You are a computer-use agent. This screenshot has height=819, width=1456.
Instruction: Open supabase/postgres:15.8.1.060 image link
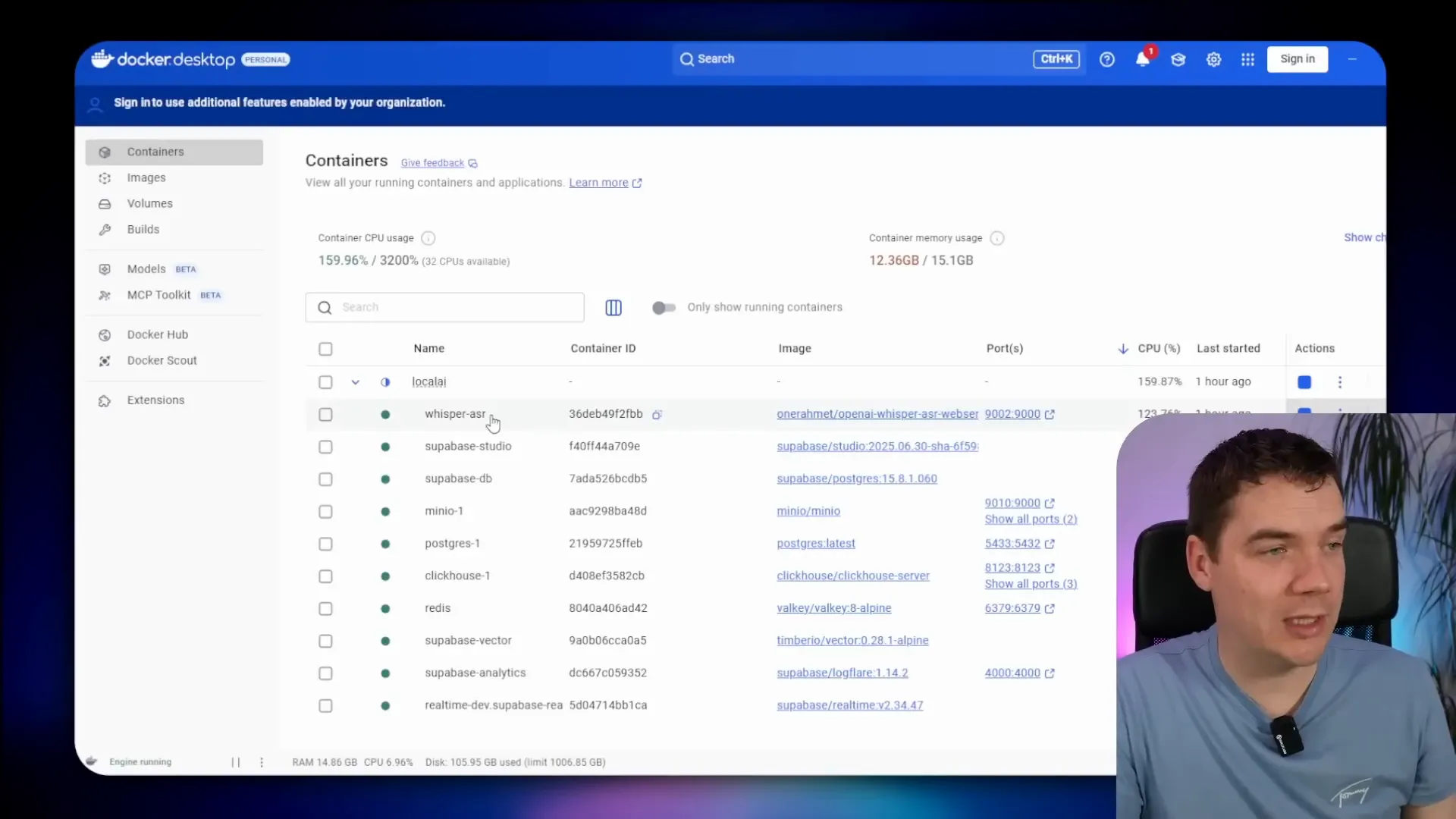click(857, 479)
